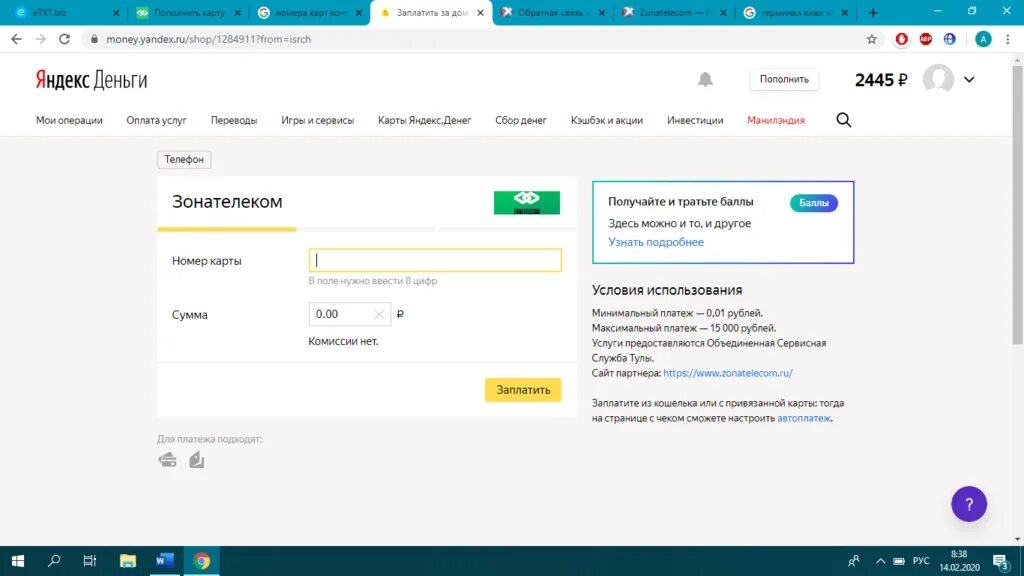Focus the Номер карты input field

435,260
